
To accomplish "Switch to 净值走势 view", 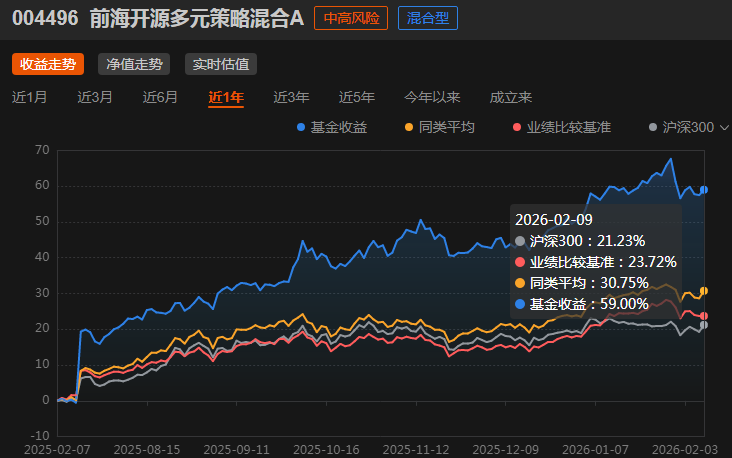I will pos(134,64).
